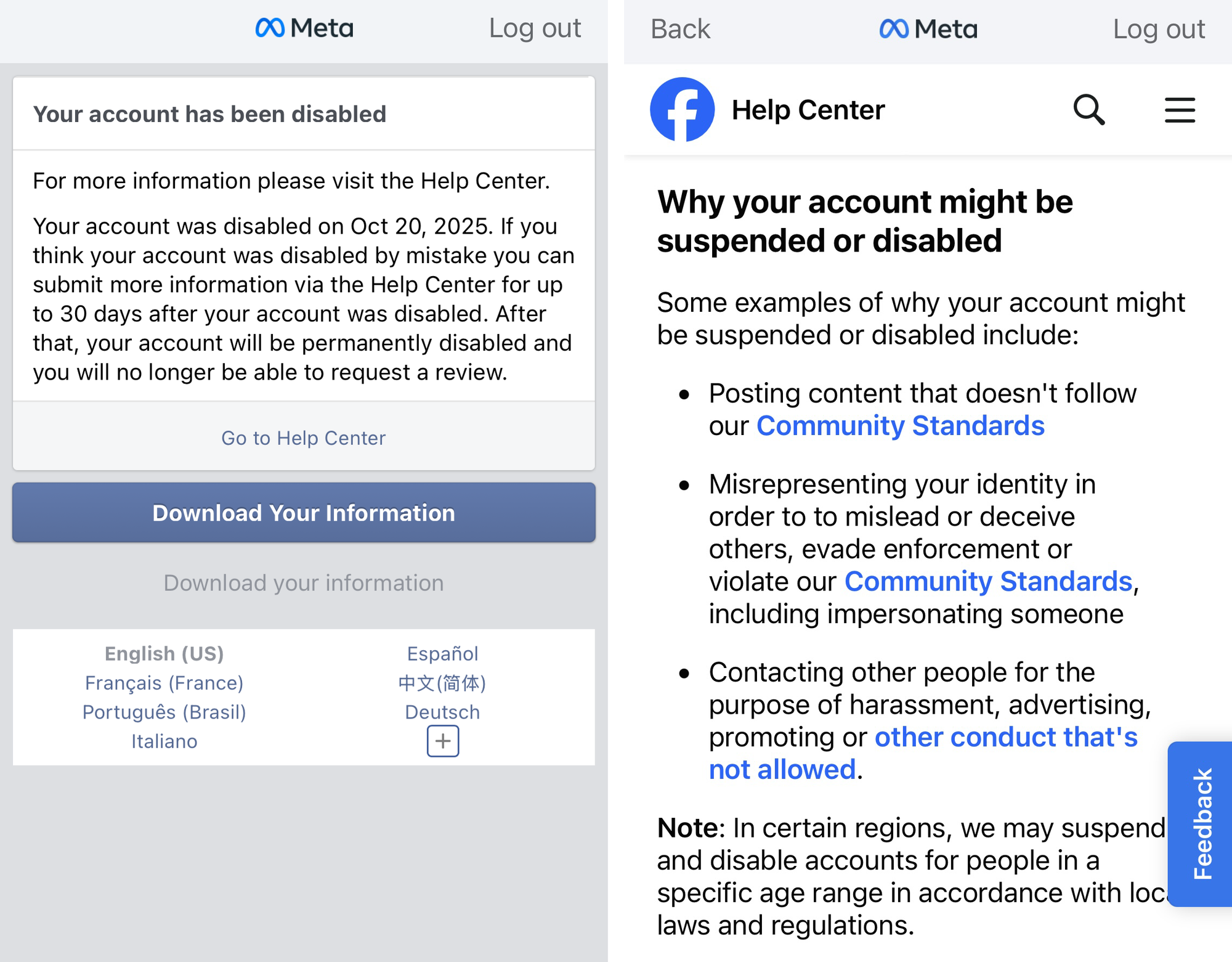
Task: Log out from the right panel
Action: point(1159,29)
